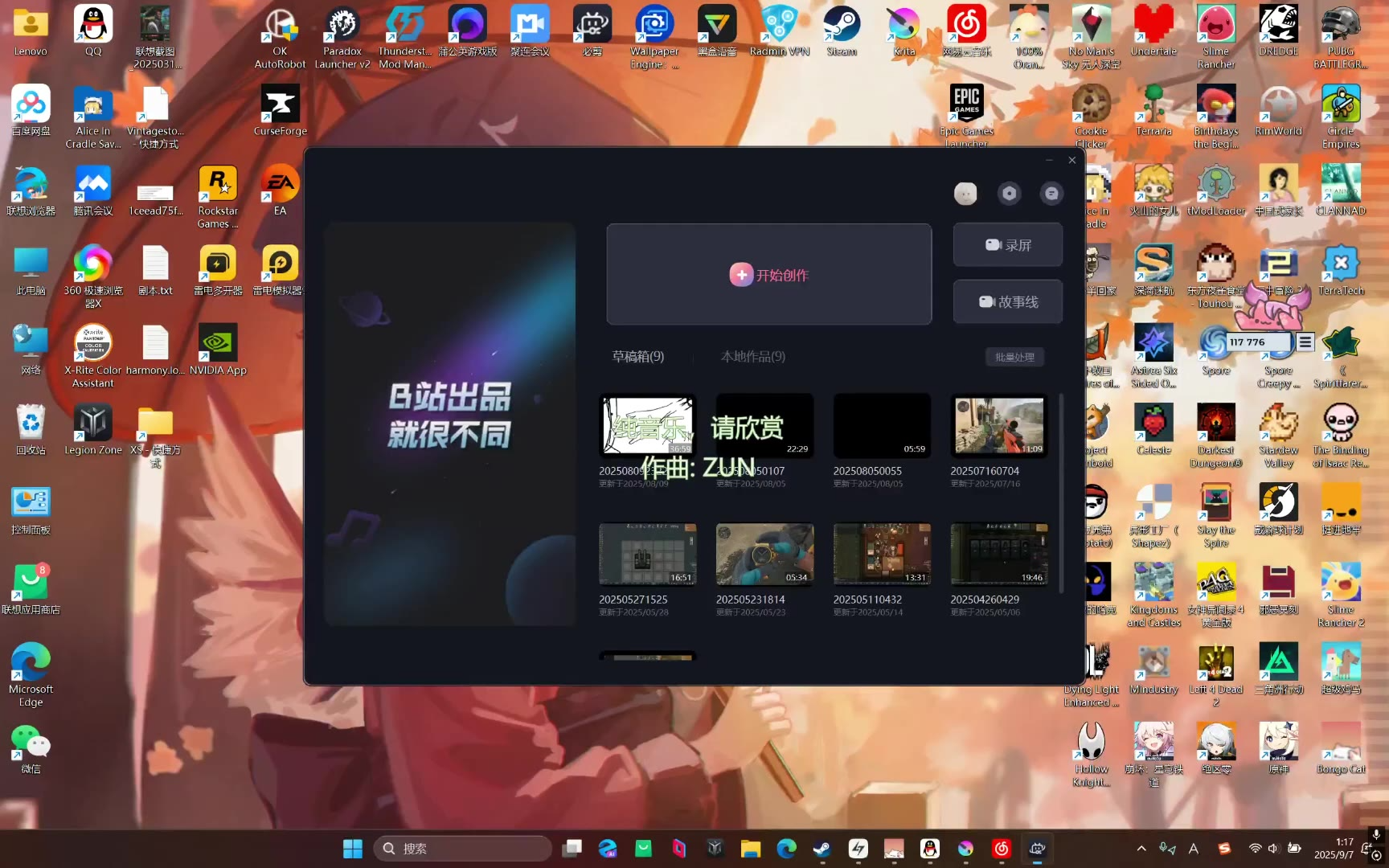
Task: Click the 开始创作 start creating button
Action: click(x=768, y=275)
